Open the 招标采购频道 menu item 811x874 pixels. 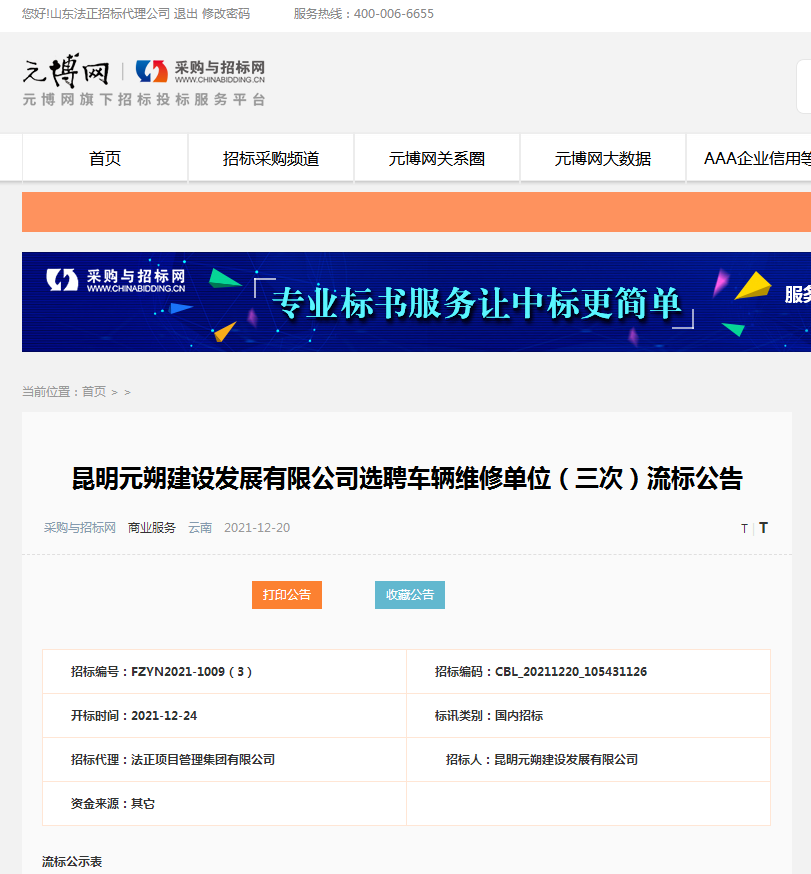(x=270, y=157)
